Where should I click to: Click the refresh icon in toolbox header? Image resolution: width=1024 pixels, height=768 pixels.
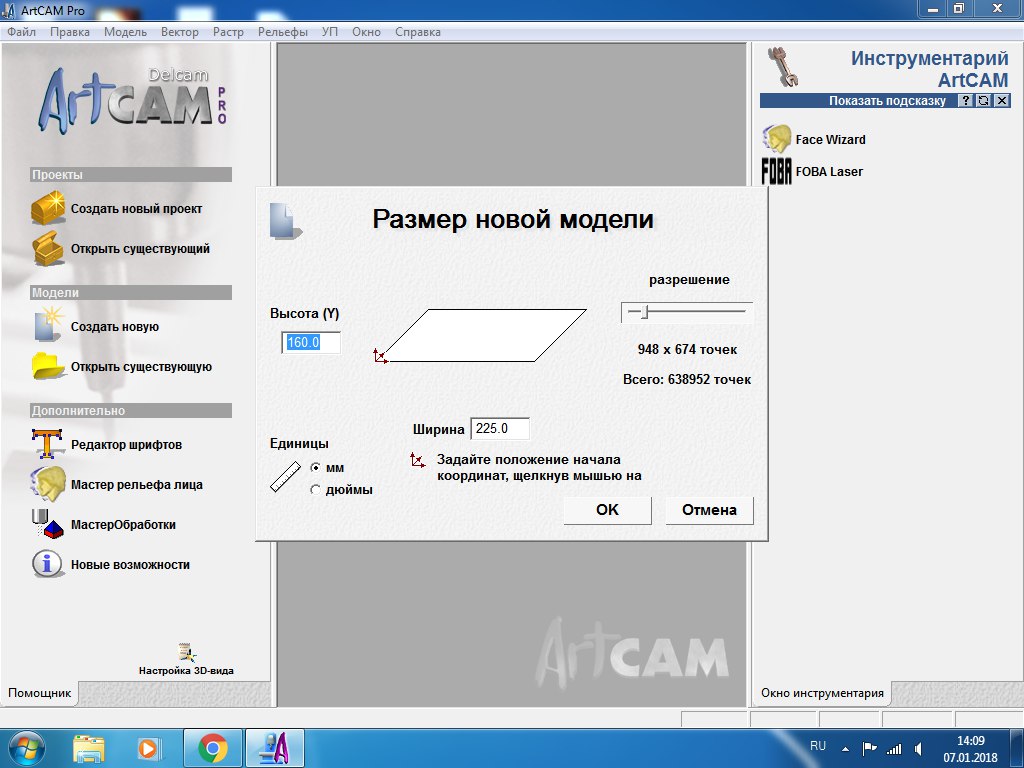point(984,101)
